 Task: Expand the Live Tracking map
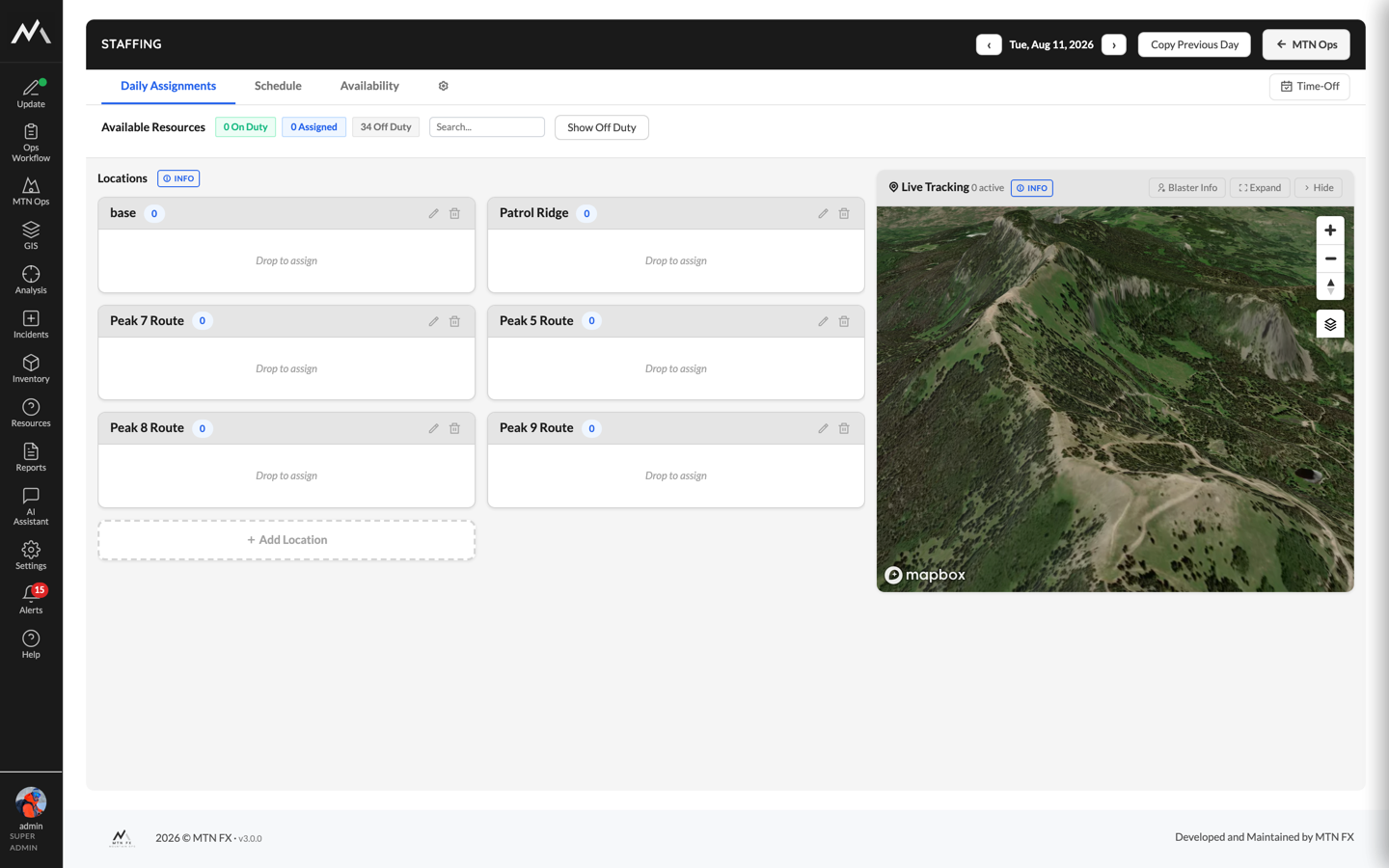[1260, 188]
